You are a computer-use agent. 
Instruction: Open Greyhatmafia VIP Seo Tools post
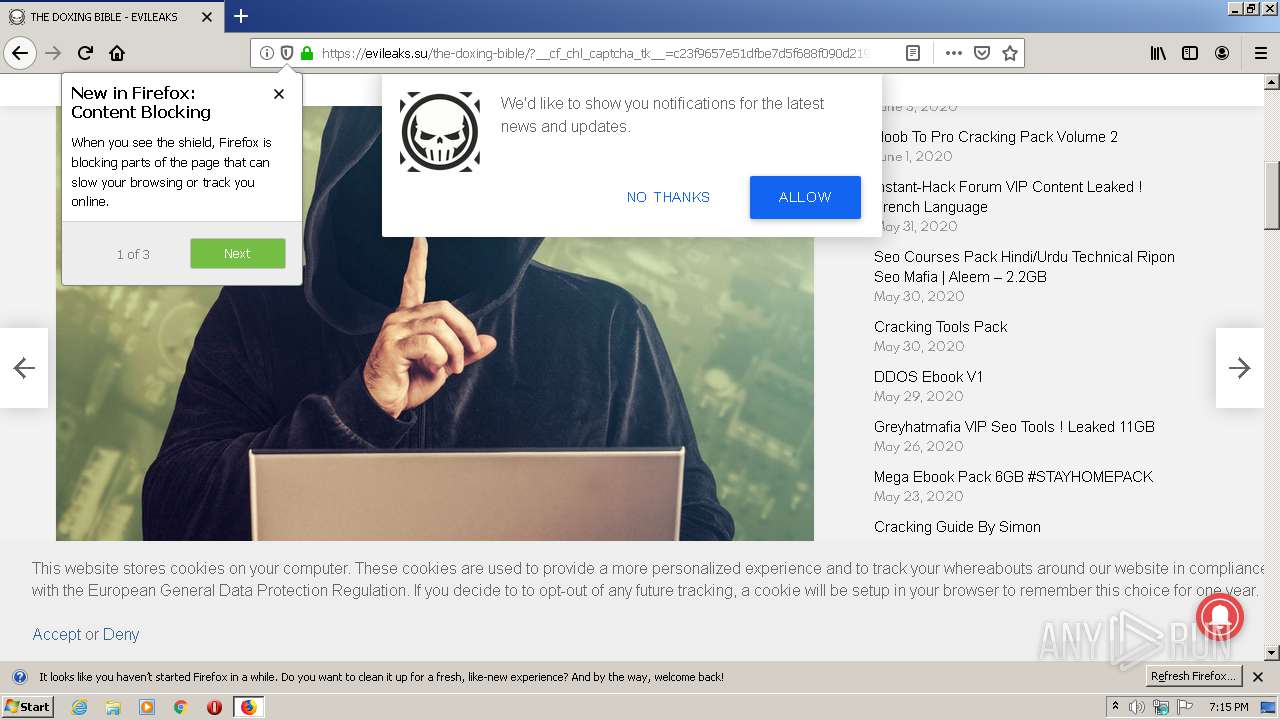[x=1014, y=427]
